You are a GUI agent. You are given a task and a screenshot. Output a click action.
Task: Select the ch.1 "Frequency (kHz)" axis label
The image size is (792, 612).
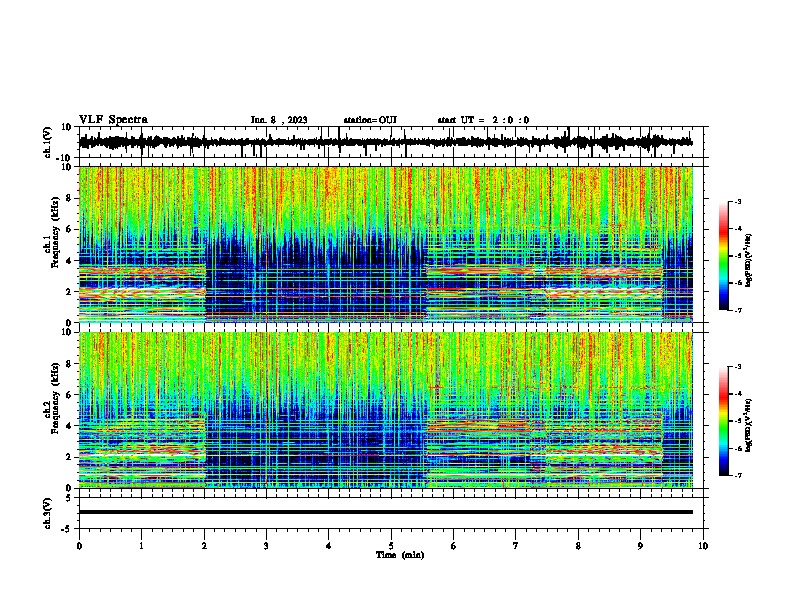click(55, 232)
